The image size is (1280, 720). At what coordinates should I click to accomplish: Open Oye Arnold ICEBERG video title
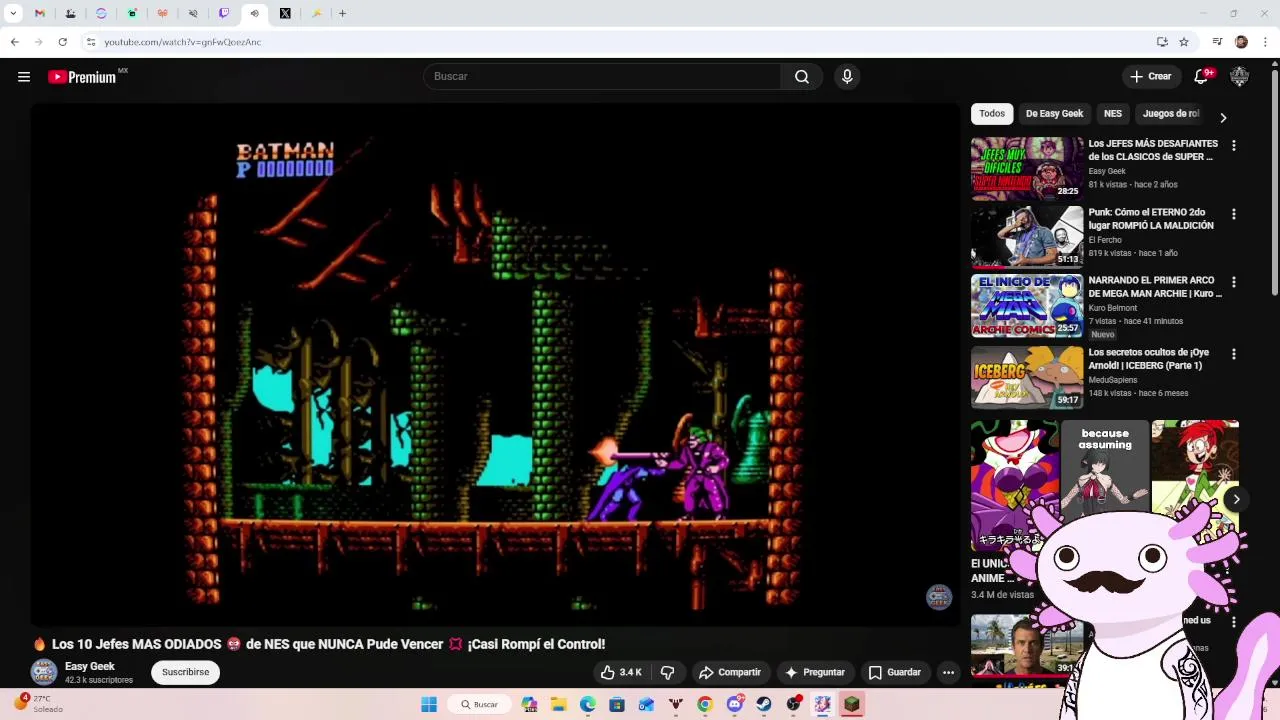1149,359
